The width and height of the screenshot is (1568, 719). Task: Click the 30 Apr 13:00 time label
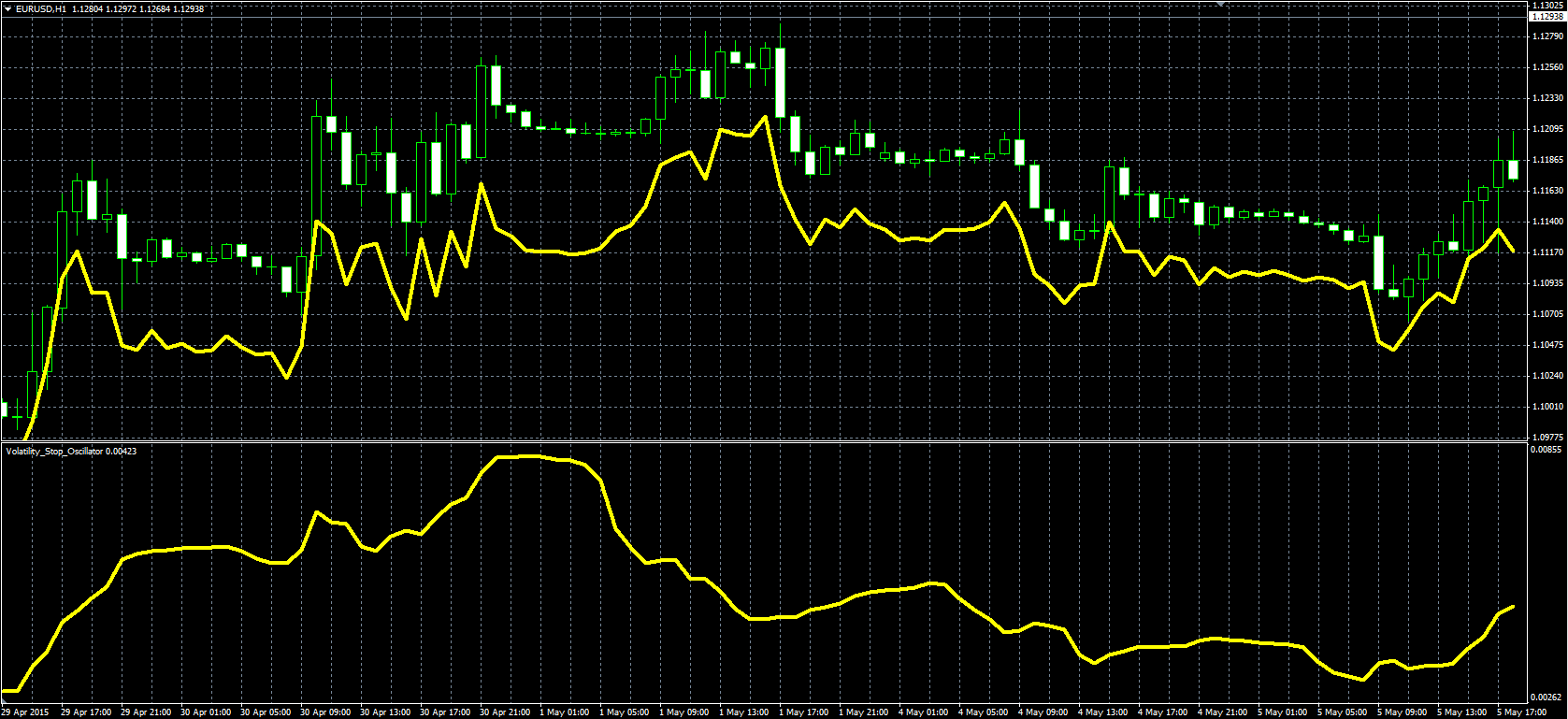tap(385, 712)
